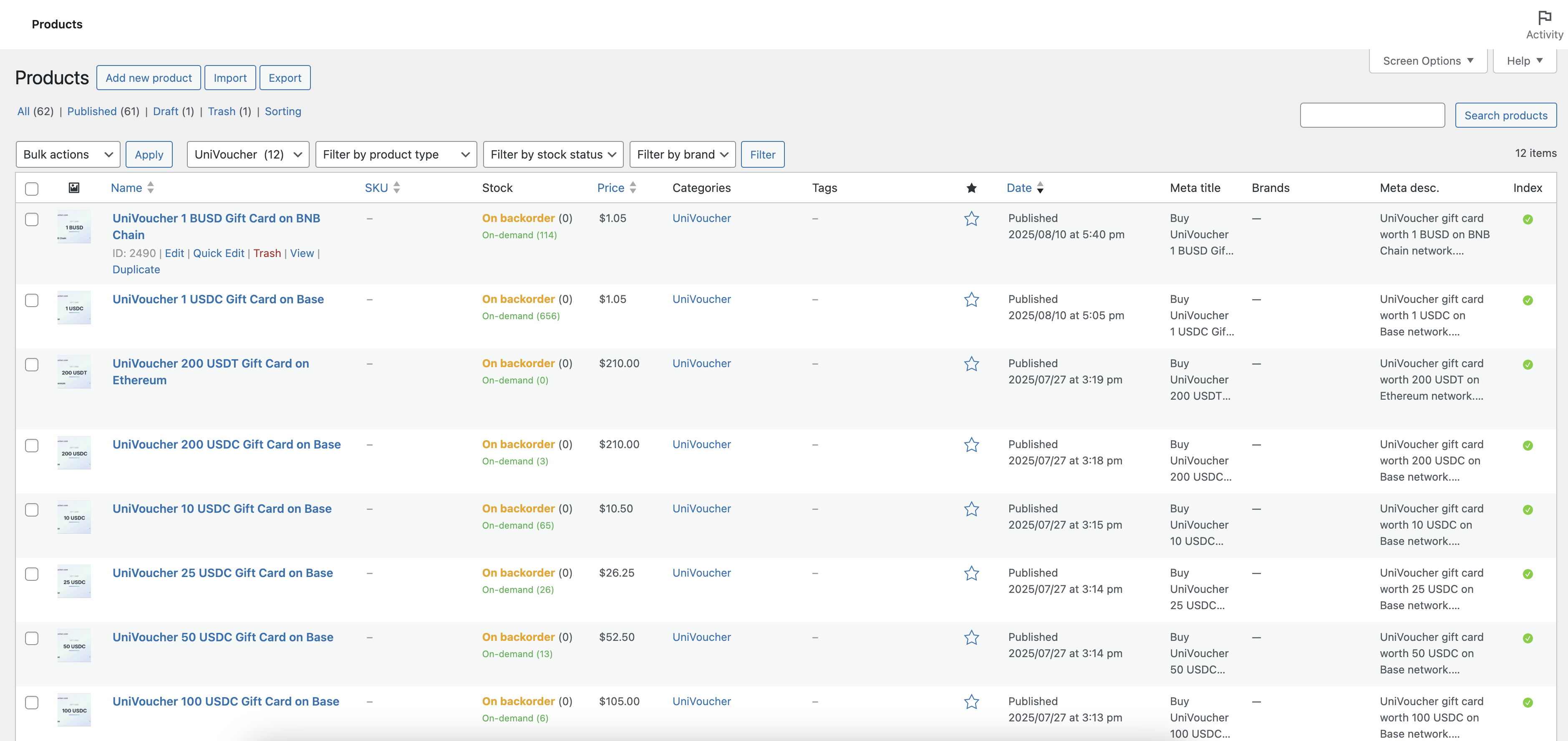Tick checkbox for UniVoucher 25 USDC Gift Card
The width and height of the screenshot is (1568, 741).
click(x=32, y=574)
